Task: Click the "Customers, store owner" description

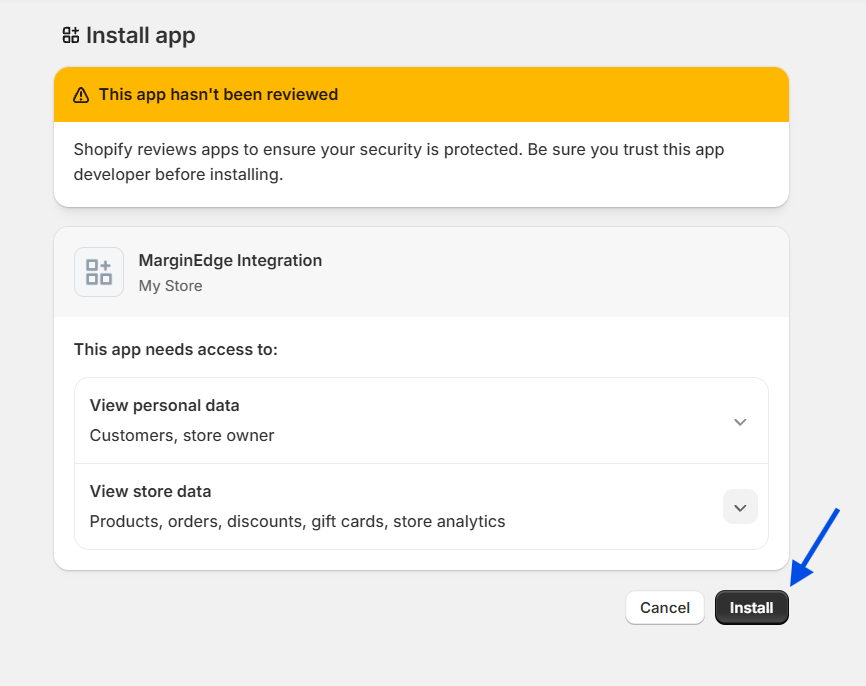Action: point(182,436)
